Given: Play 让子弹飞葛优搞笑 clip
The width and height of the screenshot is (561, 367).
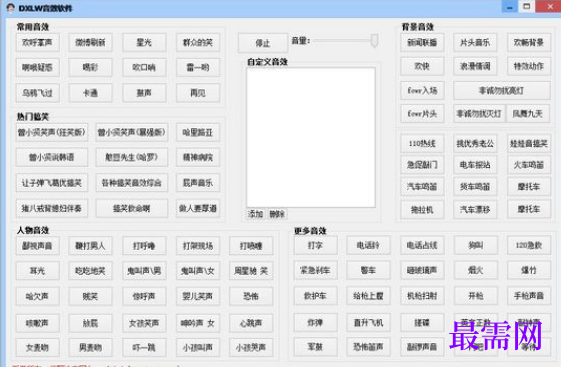Looking at the screenshot, I should pyautogui.click(x=52, y=183).
